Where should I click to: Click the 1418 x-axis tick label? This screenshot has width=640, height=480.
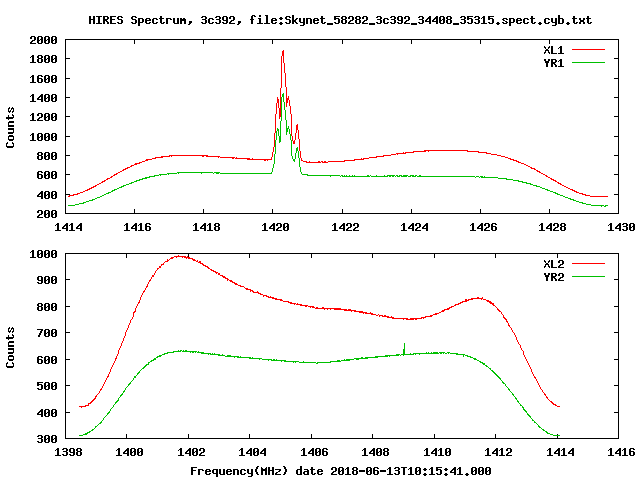coord(206,227)
